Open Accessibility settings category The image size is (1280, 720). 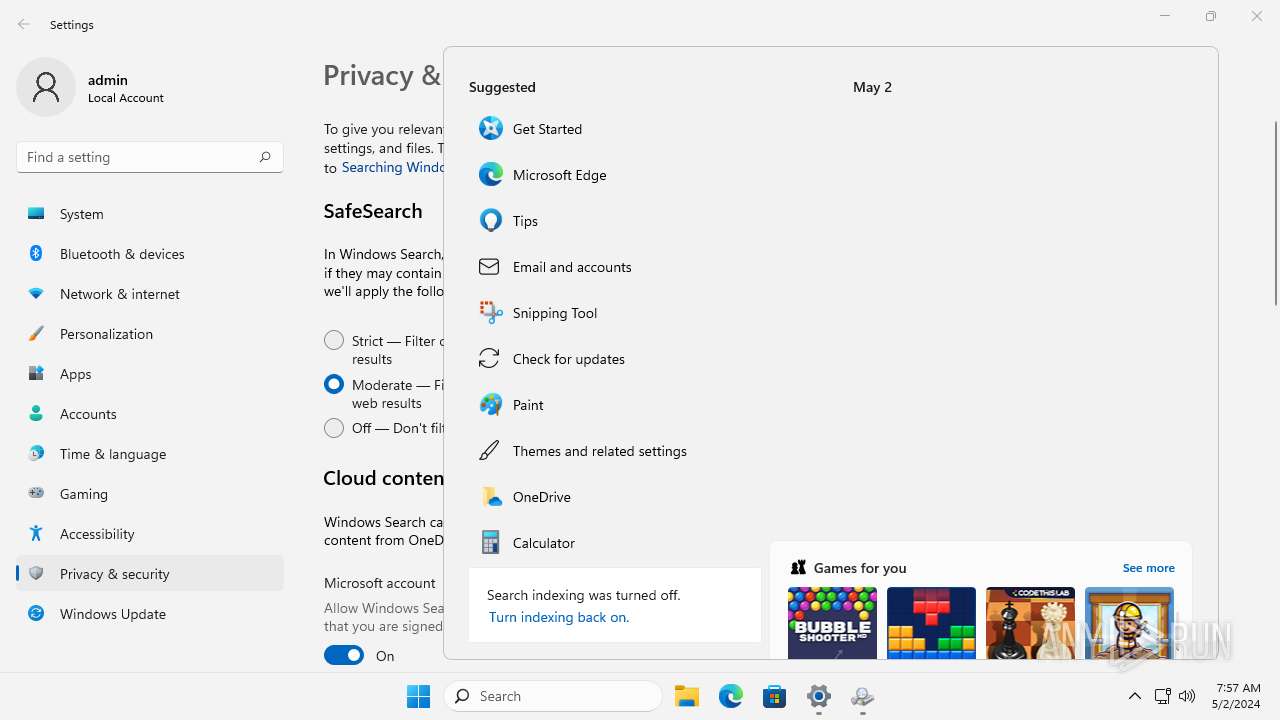(150, 534)
